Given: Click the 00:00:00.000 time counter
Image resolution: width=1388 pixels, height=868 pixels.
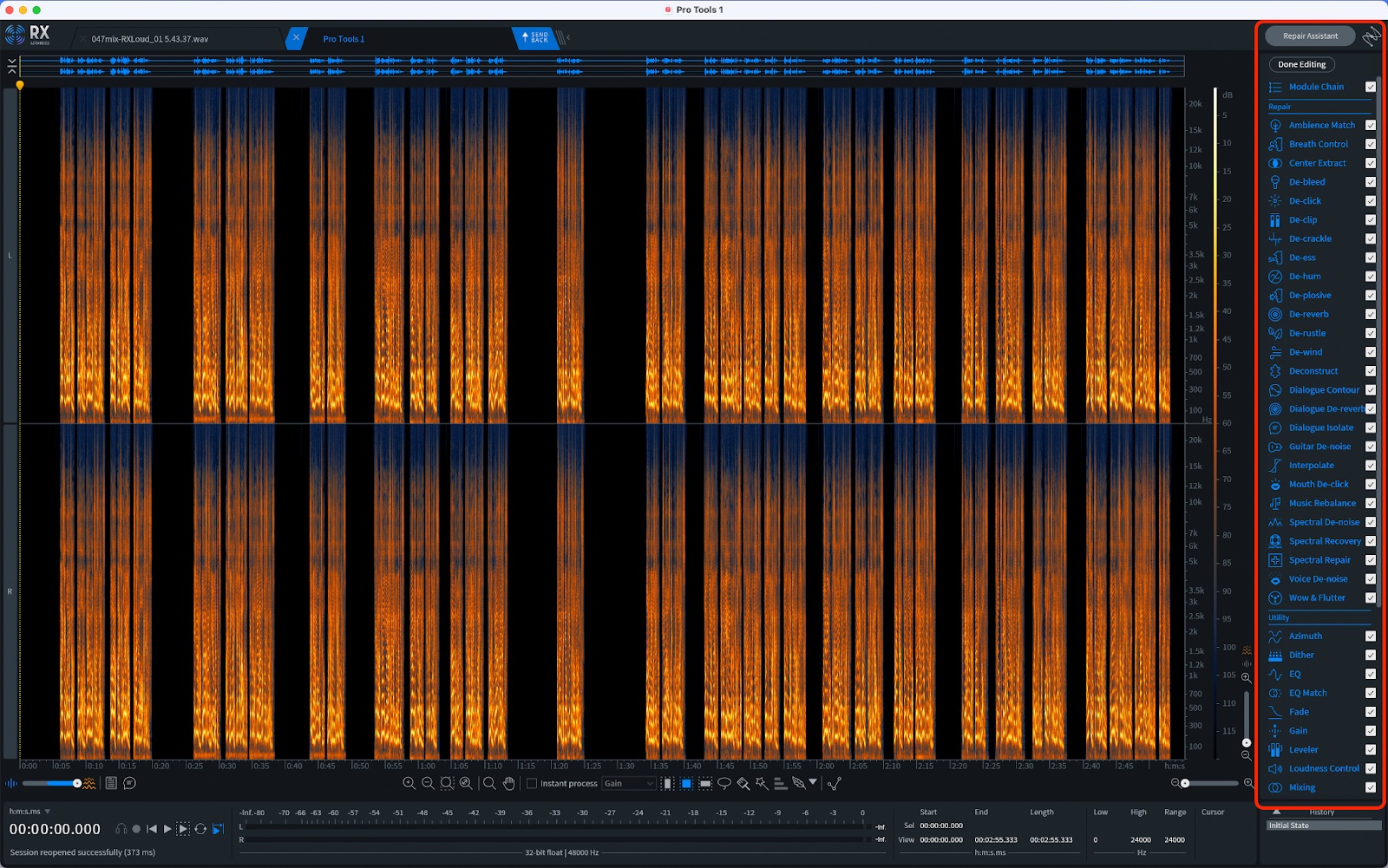Looking at the screenshot, I should tap(55, 829).
